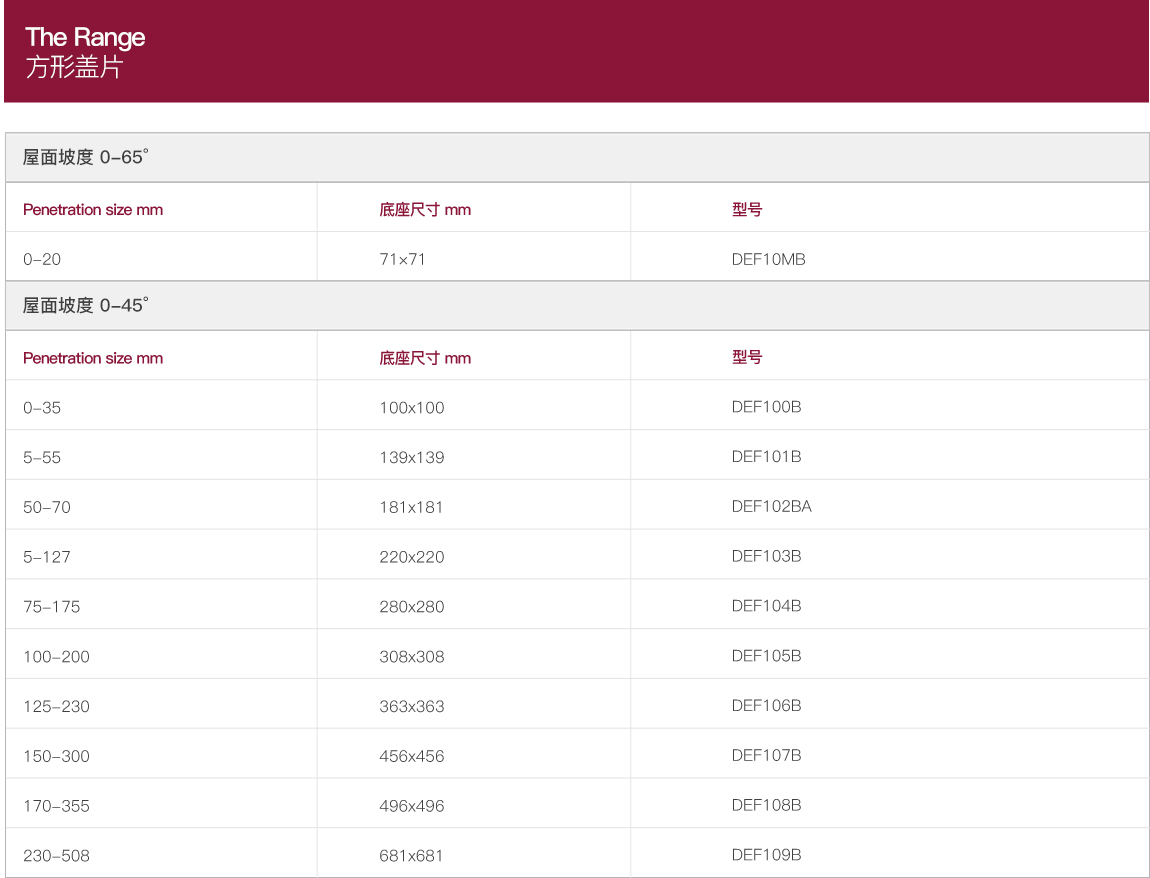Select the '屋面坡度 0-45°' section header
1150x878 pixels.
(577, 305)
